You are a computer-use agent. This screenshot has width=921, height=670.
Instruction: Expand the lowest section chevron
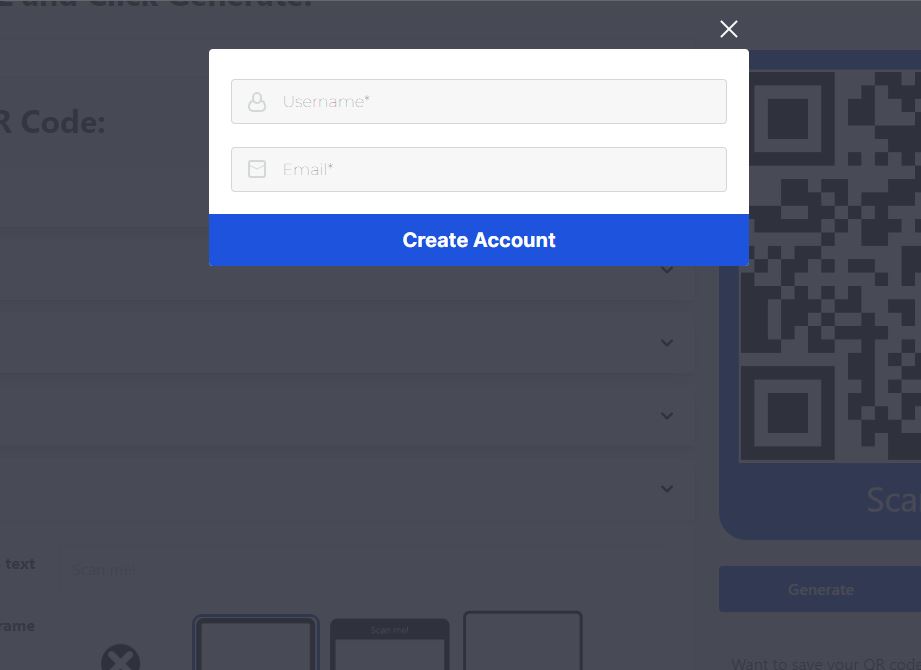point(667,489)
